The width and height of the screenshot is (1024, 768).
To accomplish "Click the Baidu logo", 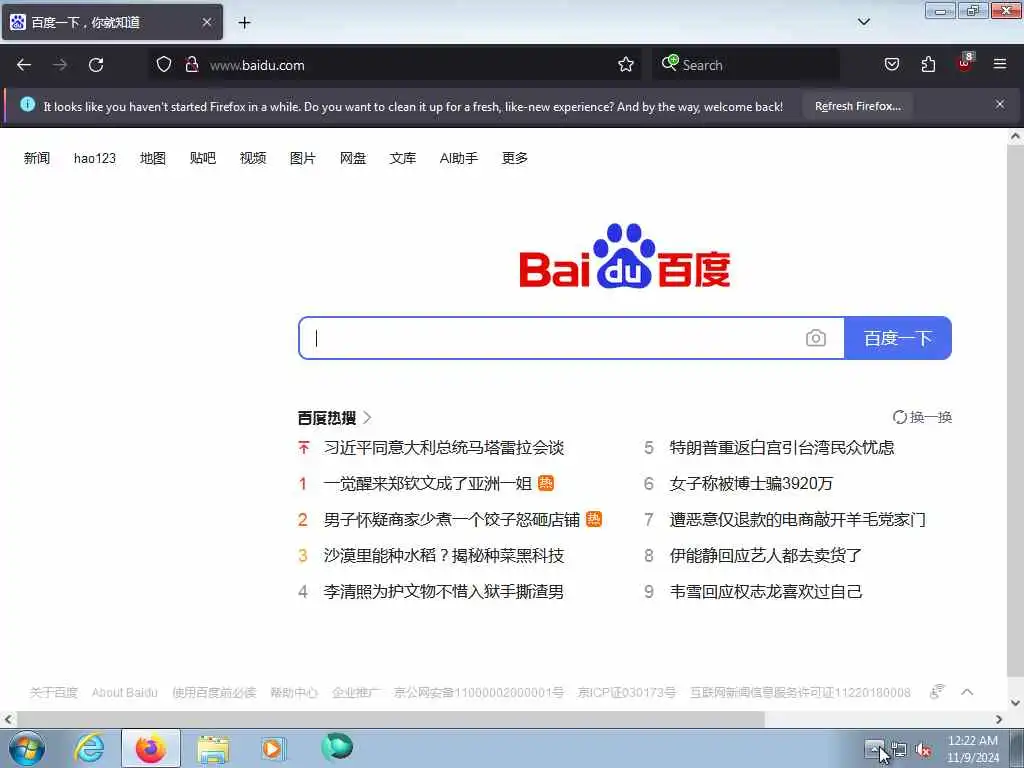I will pyautogui.click(x=625, y=256).
